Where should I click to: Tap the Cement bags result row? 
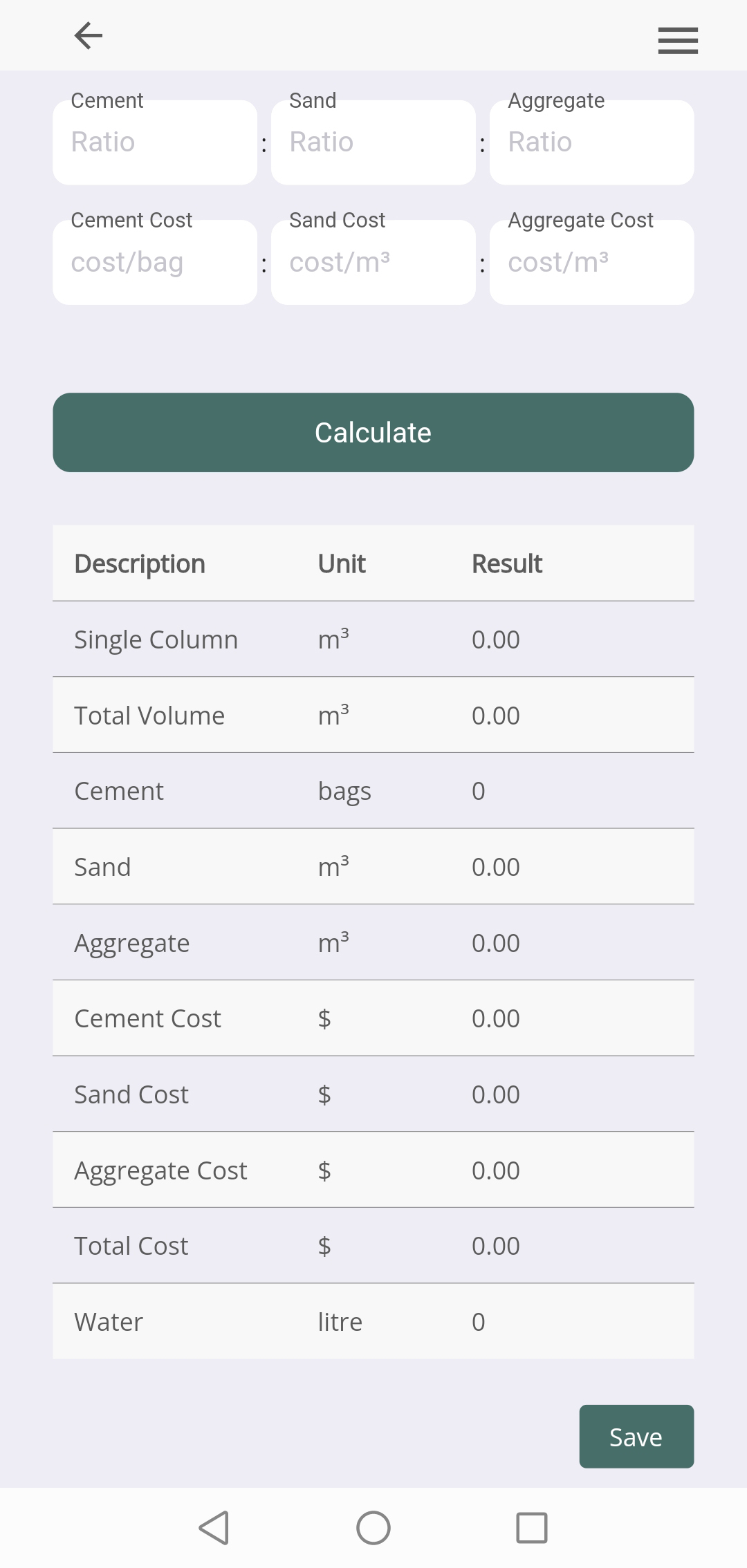[x=373, y=791]
